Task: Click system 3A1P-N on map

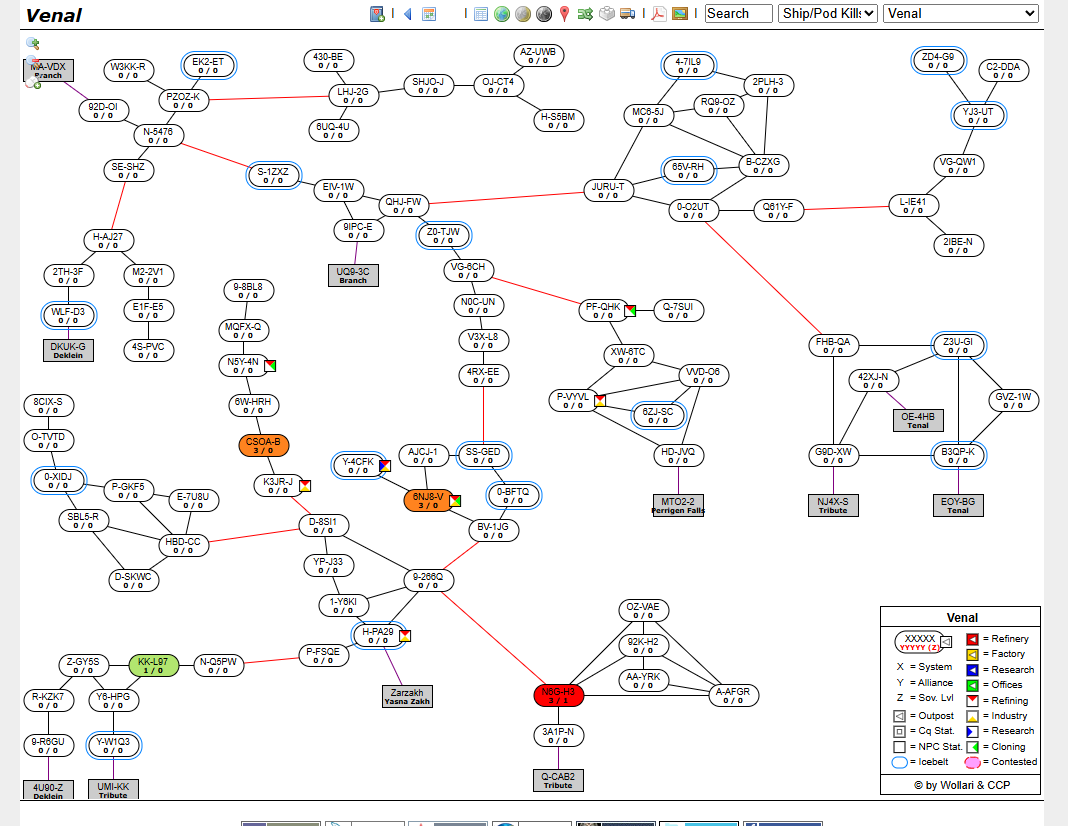Action: 559,735
